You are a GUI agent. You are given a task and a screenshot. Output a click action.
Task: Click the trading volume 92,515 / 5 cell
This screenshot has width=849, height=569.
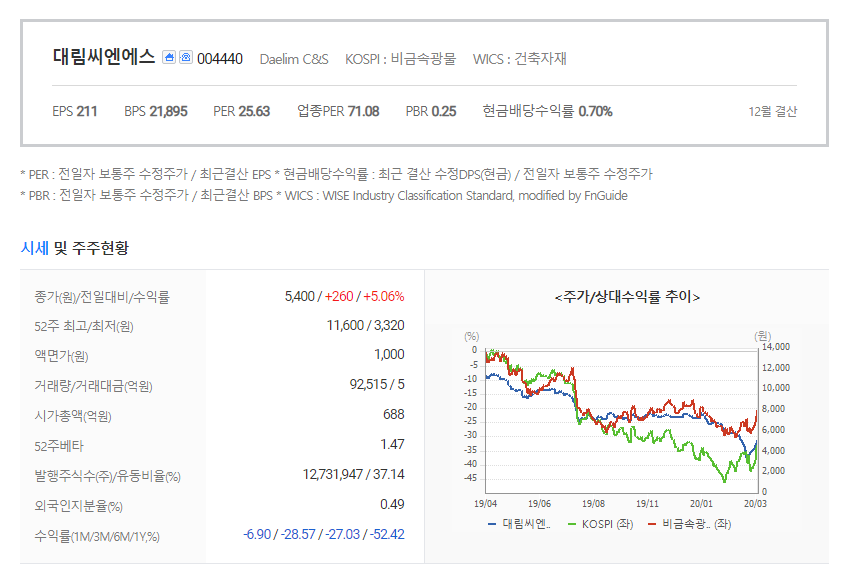pos(377,384)
